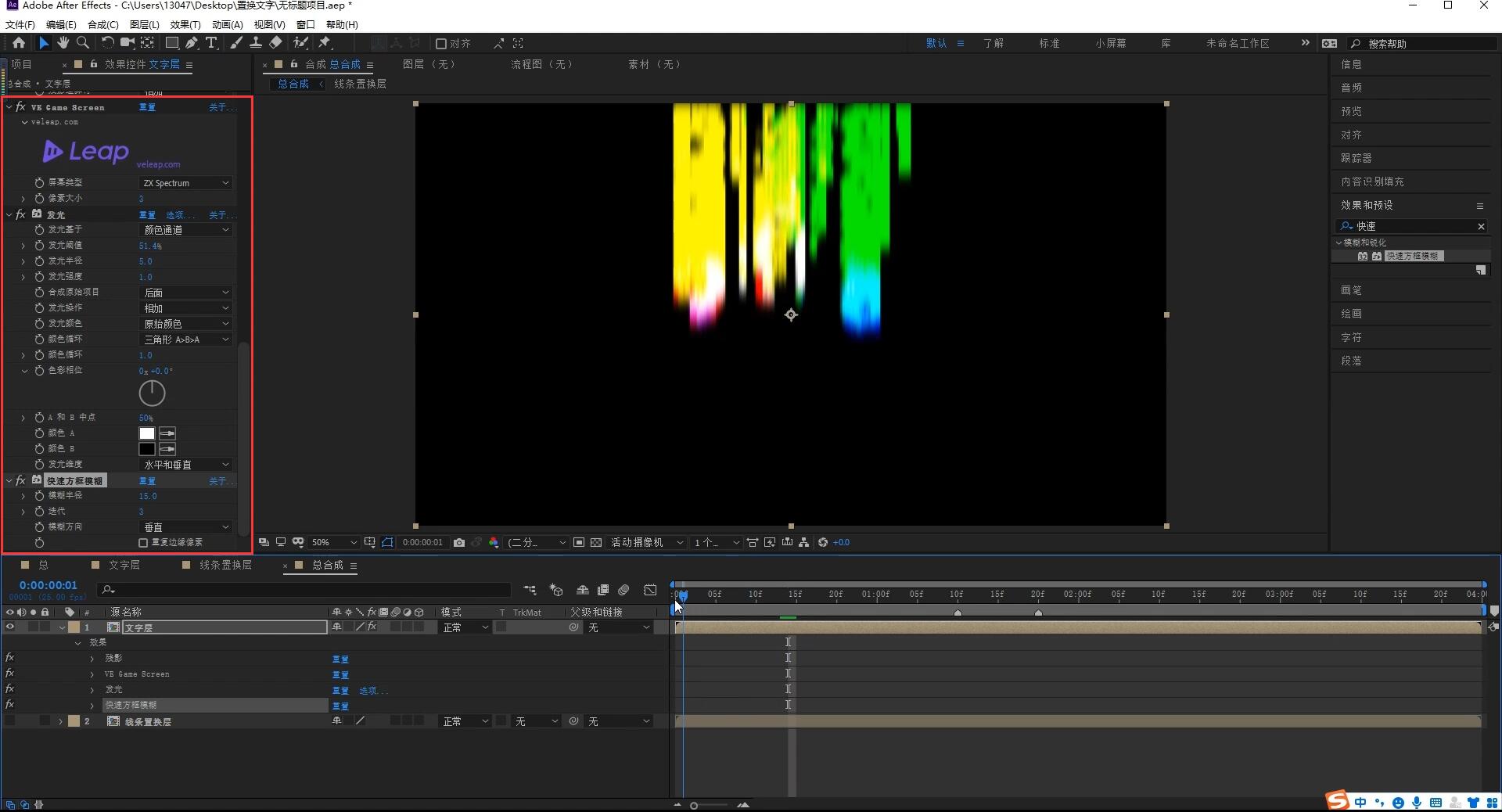Open the 发光基于 颜色通道 dropdown

(x=185, y=230)
